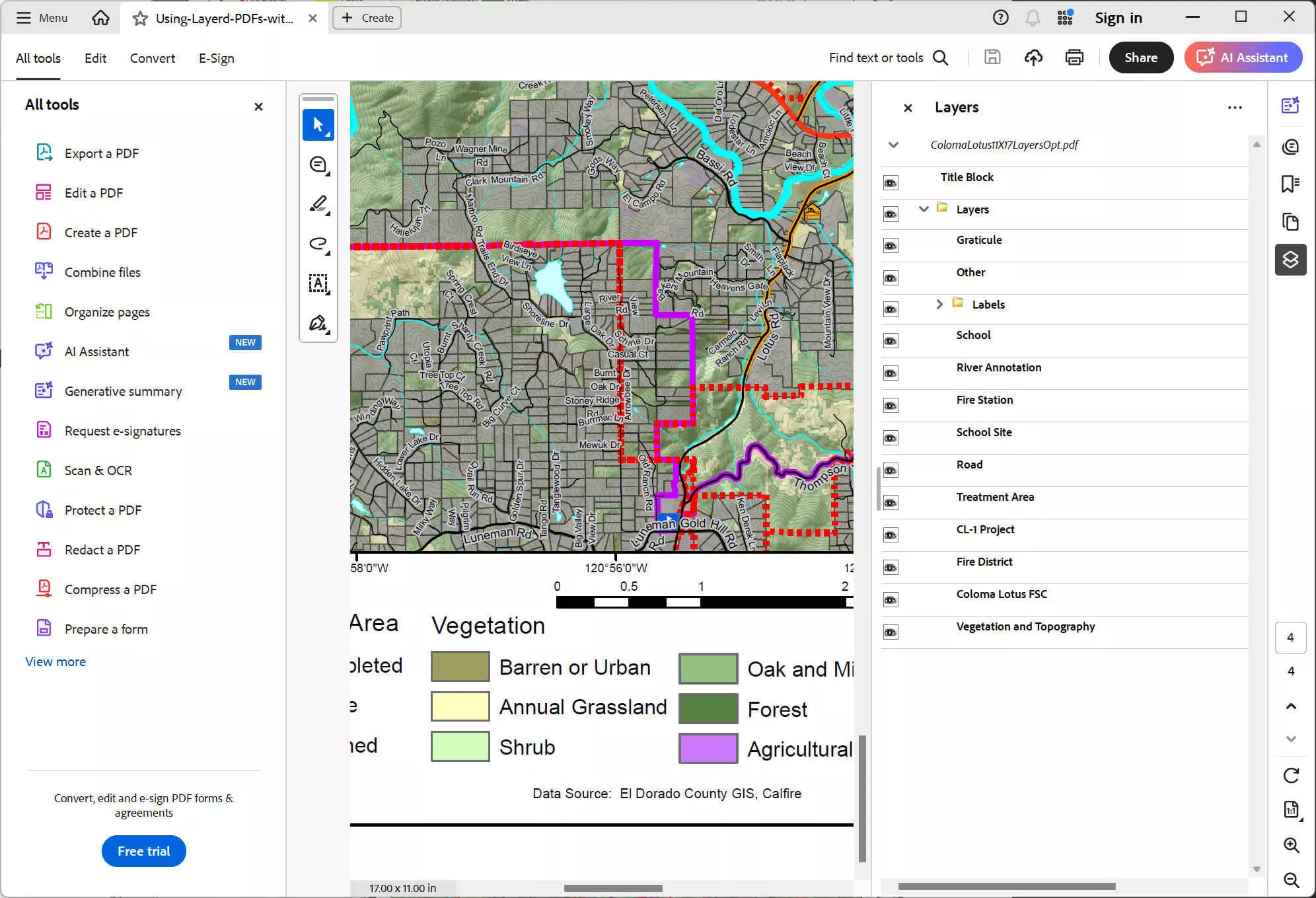Select the Highlight/Pencil annotation tool

318,204
